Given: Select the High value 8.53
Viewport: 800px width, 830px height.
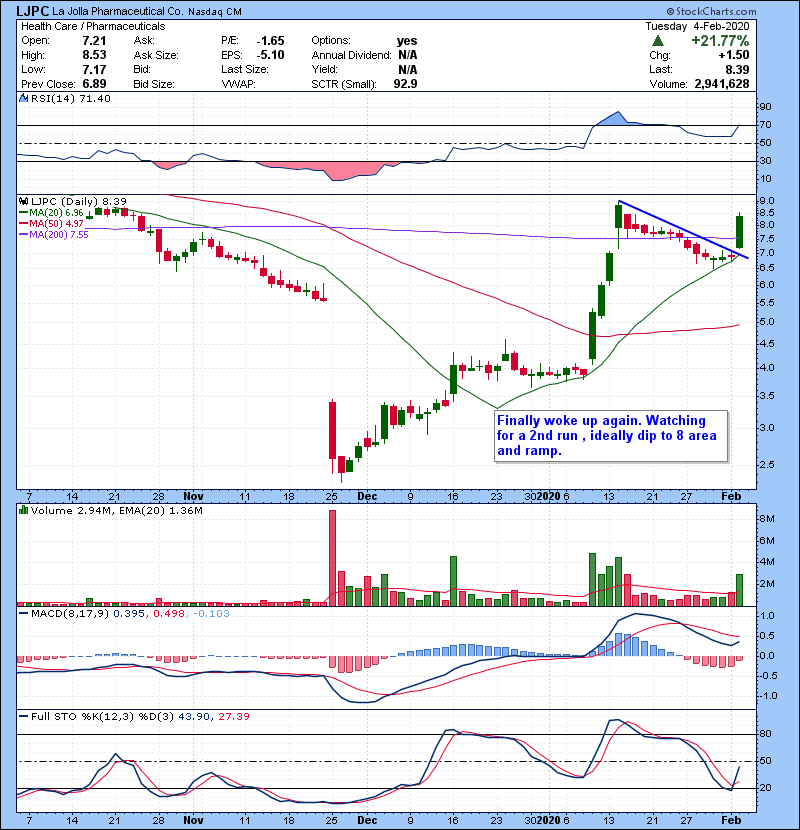Looking at the screenshot, I should coord(94,55).
